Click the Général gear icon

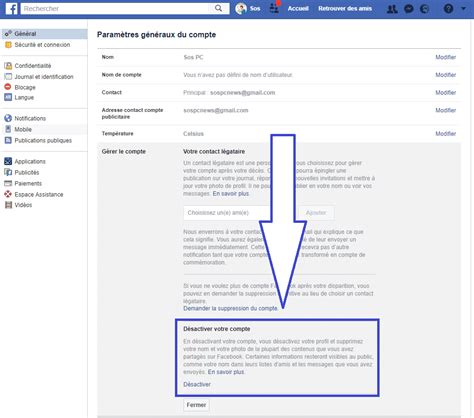point(8,33)
